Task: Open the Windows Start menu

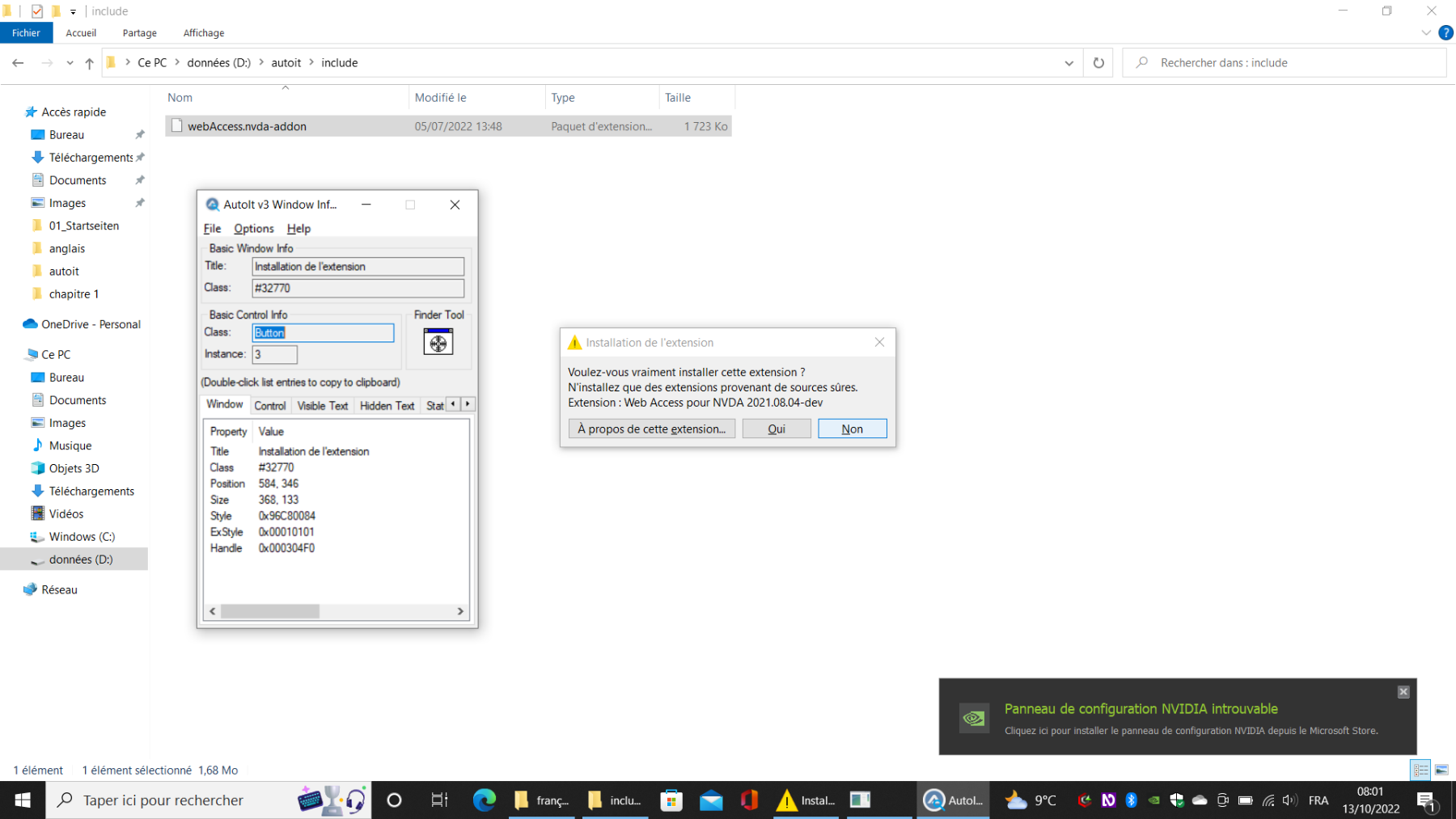Action: point(23,800)
